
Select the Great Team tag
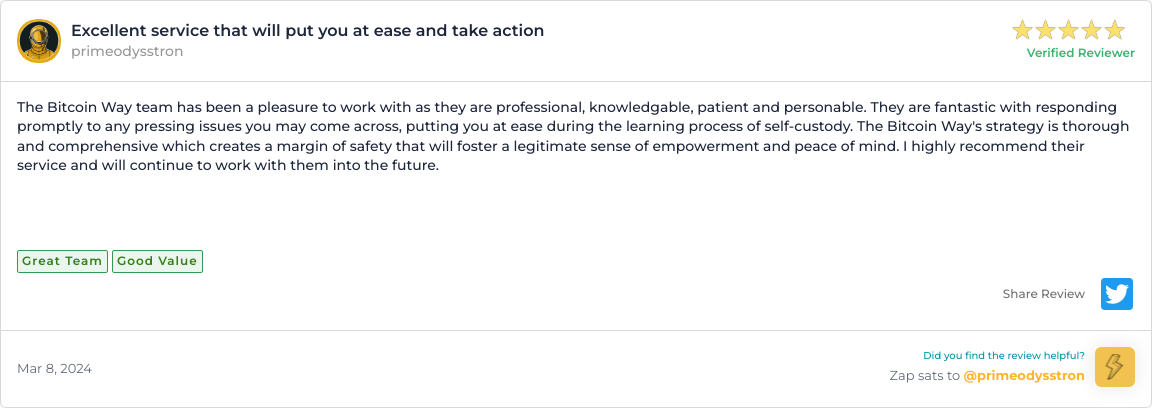pyautogui.click(x=62, y=261)
